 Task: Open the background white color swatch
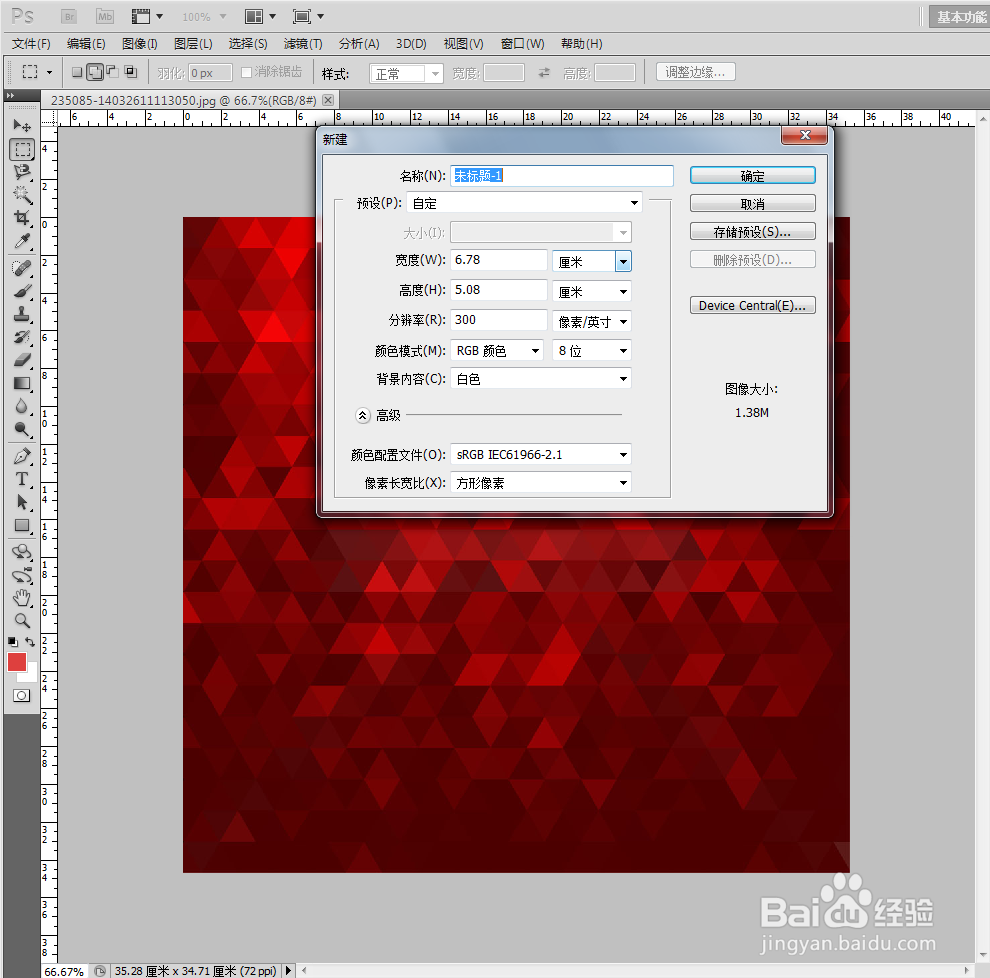click(32, 676)
